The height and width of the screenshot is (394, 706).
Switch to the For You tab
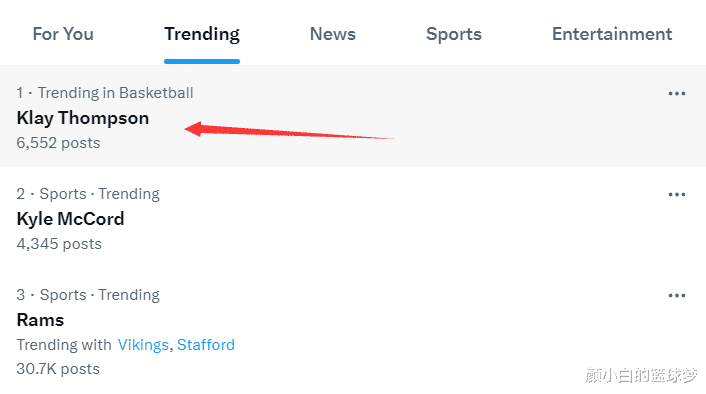coord(63,34)
